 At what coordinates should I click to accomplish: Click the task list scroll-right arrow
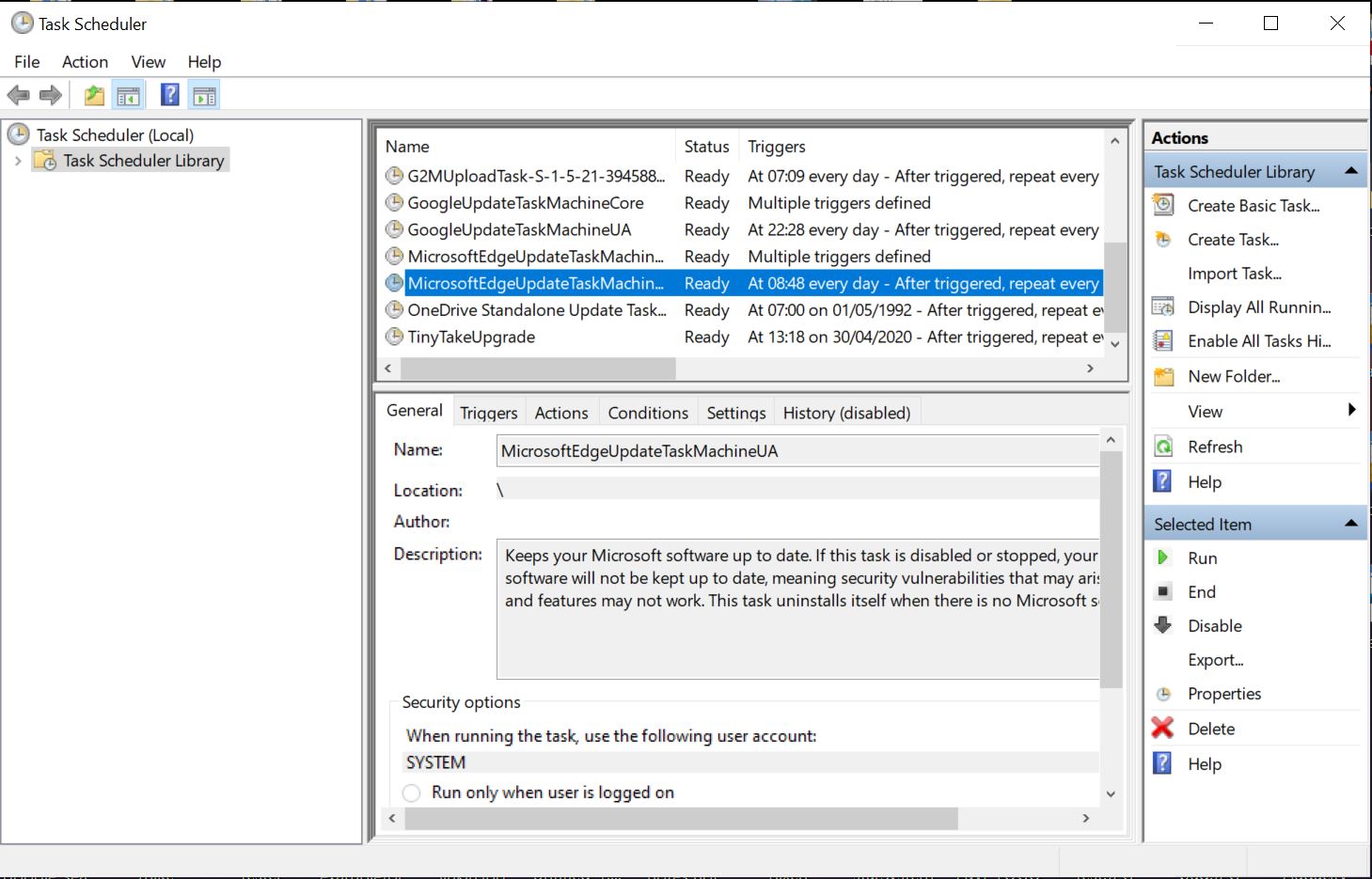(1090, 369)
